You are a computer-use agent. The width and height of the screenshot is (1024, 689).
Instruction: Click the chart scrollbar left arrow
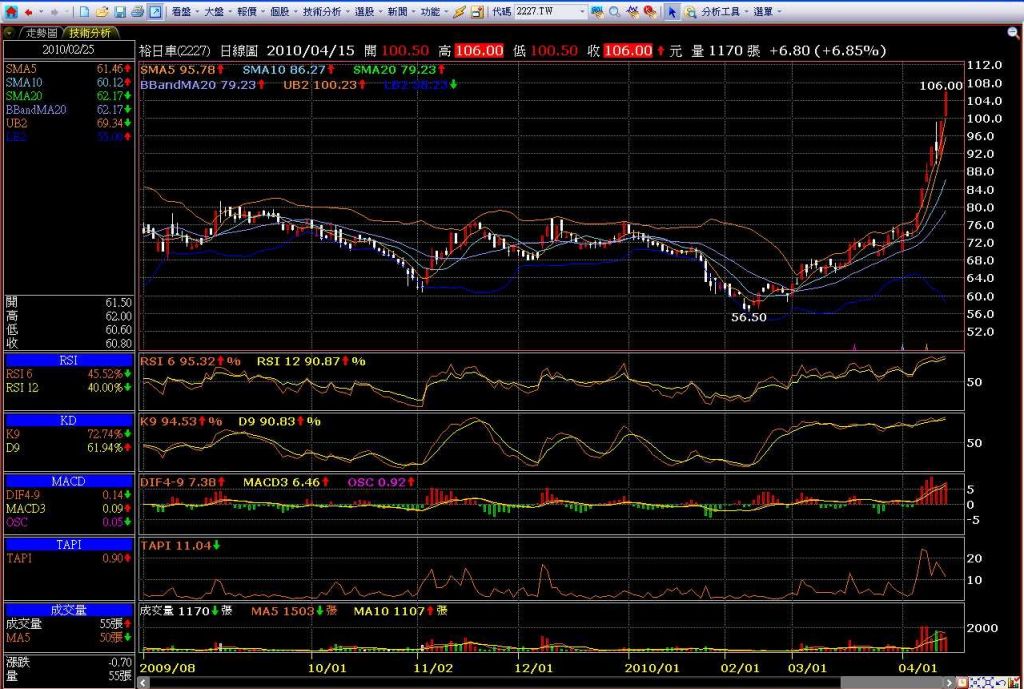tap(144, 683)
